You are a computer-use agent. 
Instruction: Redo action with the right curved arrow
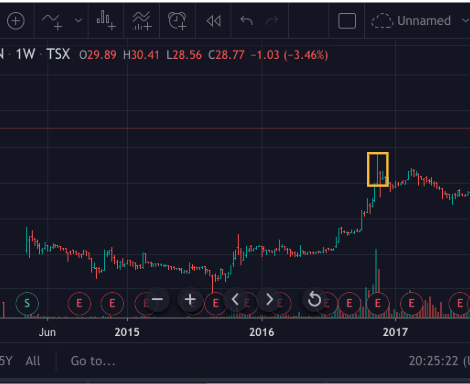pyautogui.click(x=272, y=21)
